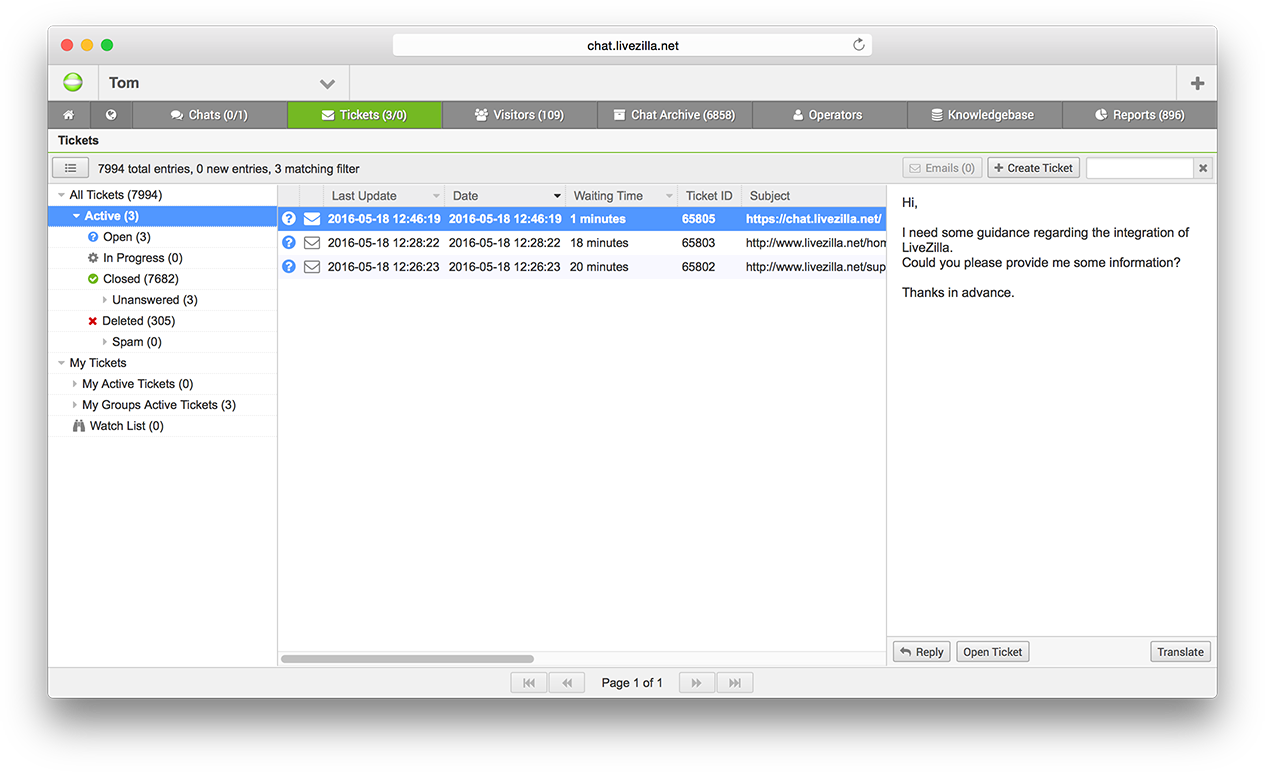
Task: Click envelope icon of ticket 65803
Action: (312, 243)
